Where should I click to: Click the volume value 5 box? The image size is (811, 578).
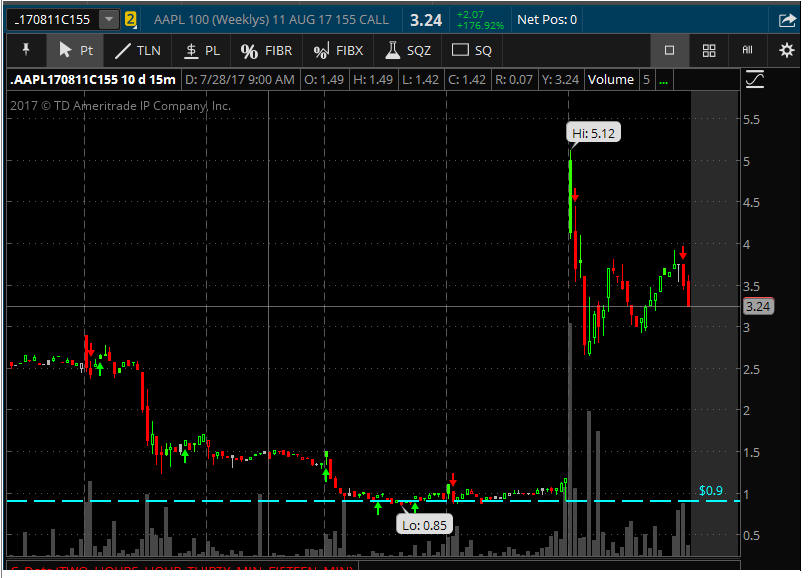646,80
